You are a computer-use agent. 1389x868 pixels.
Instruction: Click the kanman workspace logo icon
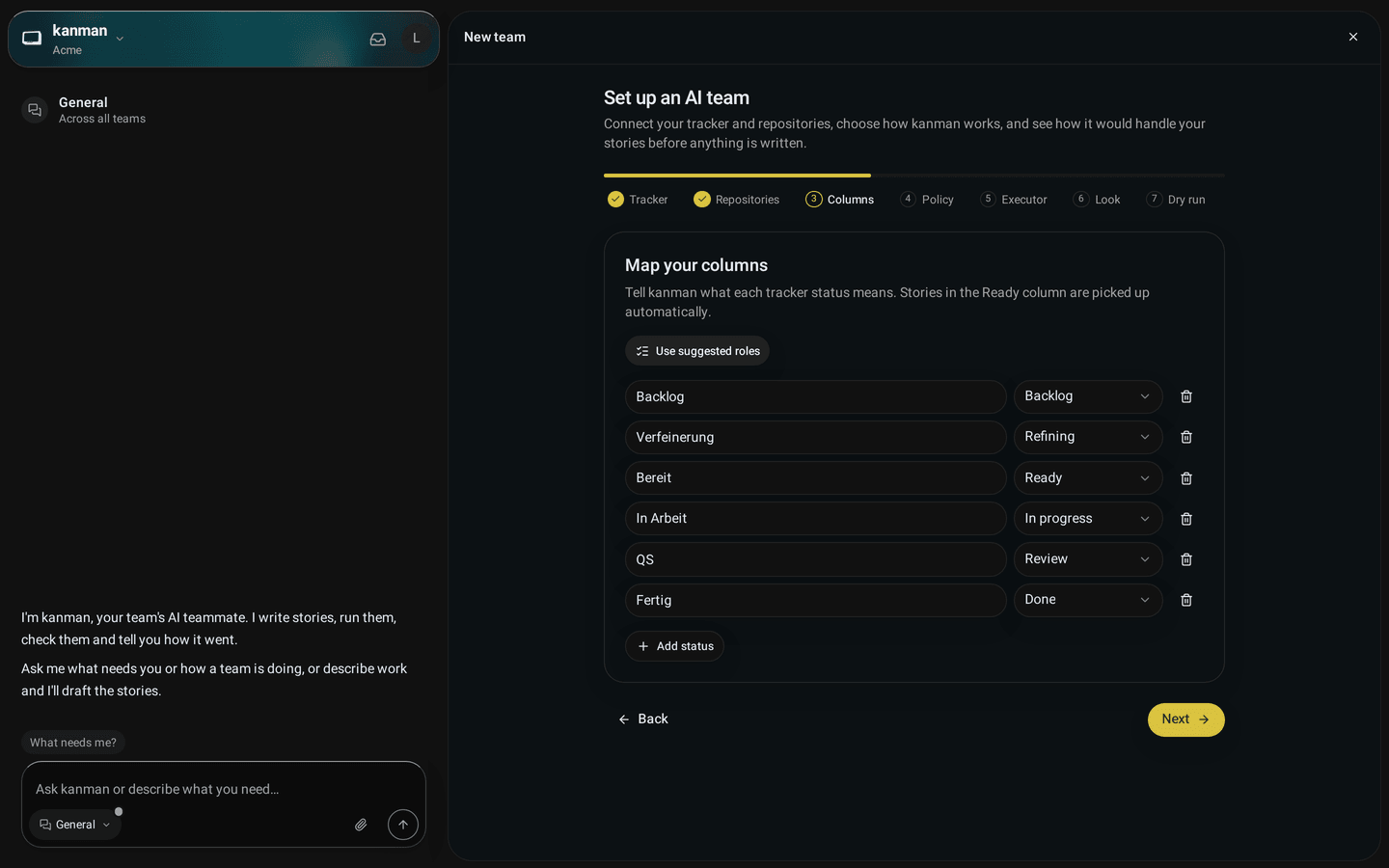click(32, 39)
